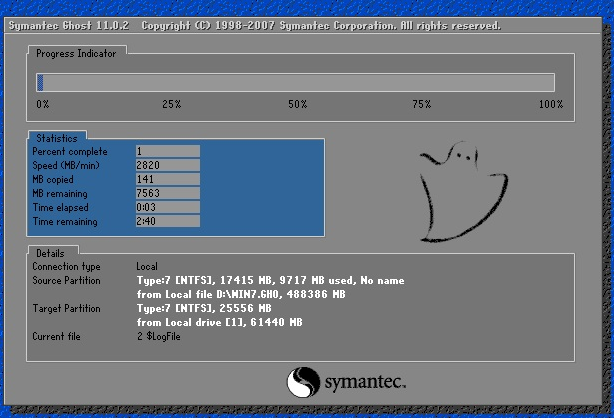The image size is (614, 418).
Task: Click the Speed value 2820
Action: click(x=168, y=165)
